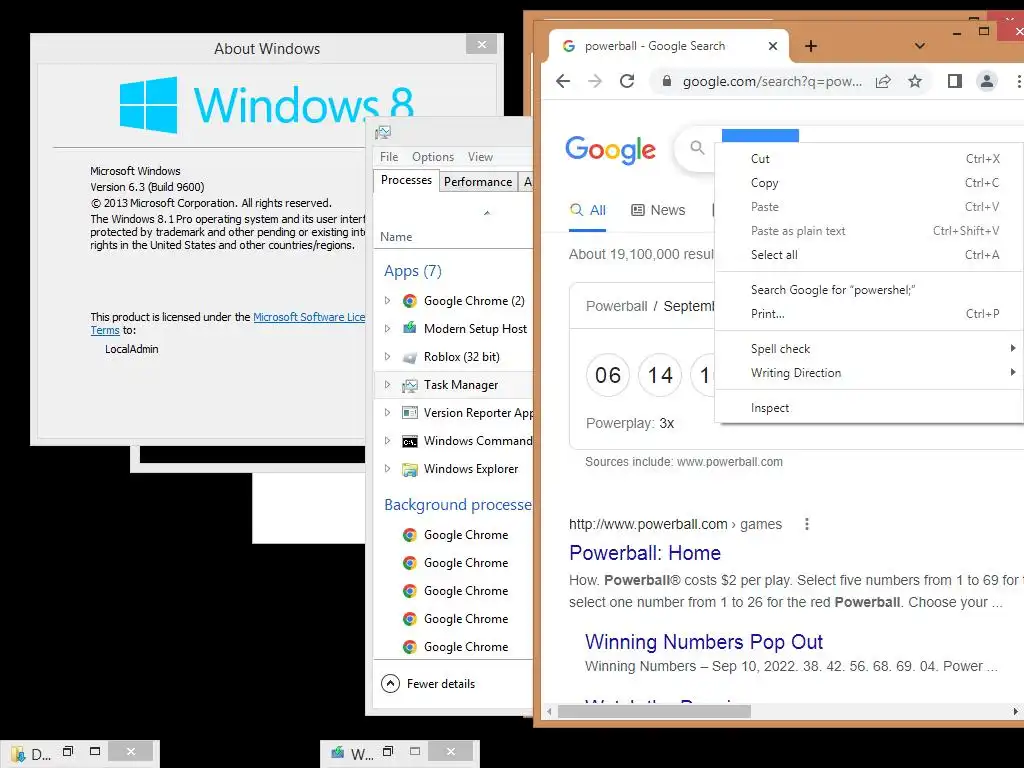Image resolution: width=1024 pixels, height=768 pixels.
Task: Open Task Manager File menu
Action: point(389,157)
